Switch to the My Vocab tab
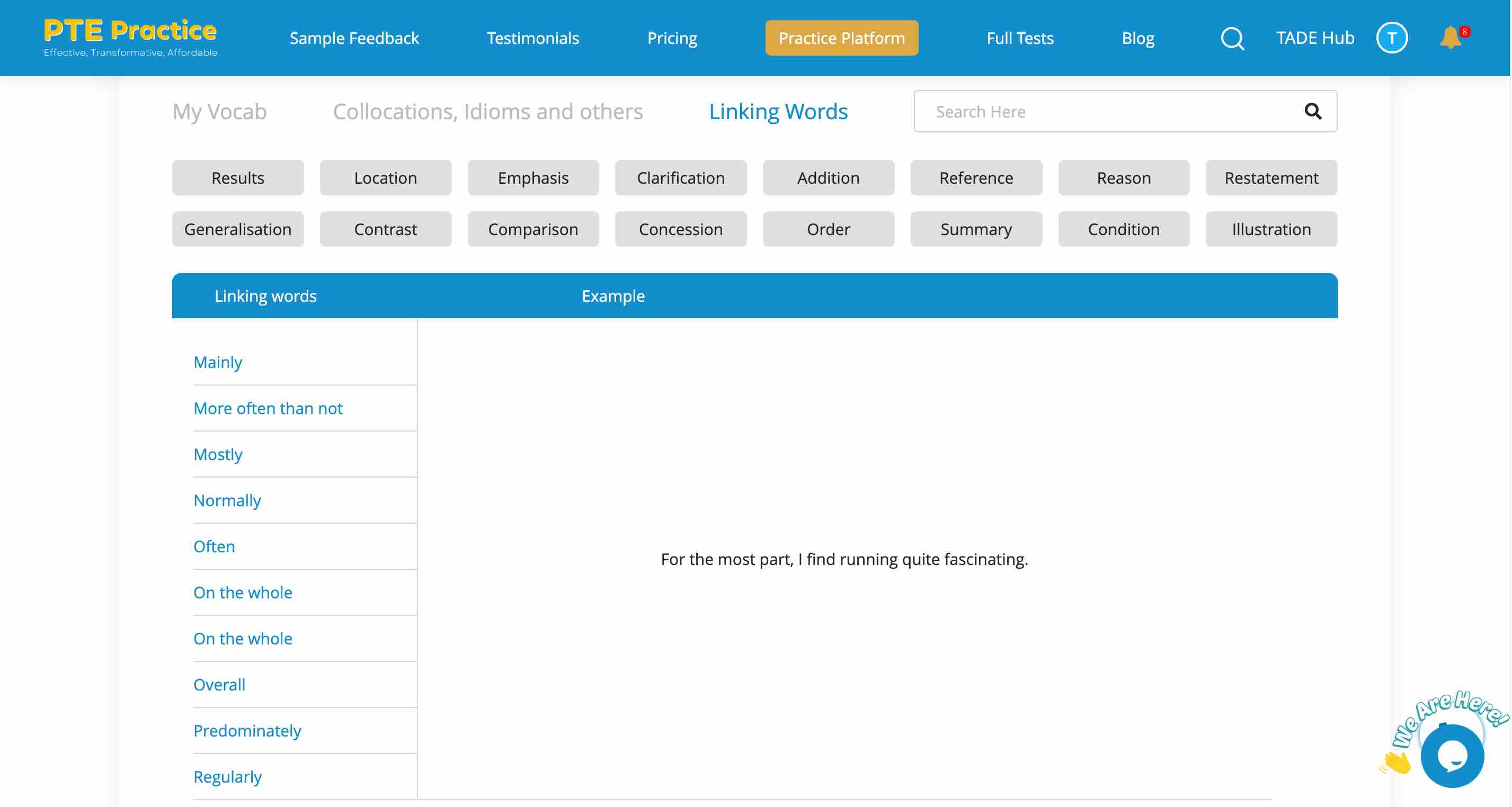 point(219,111)
